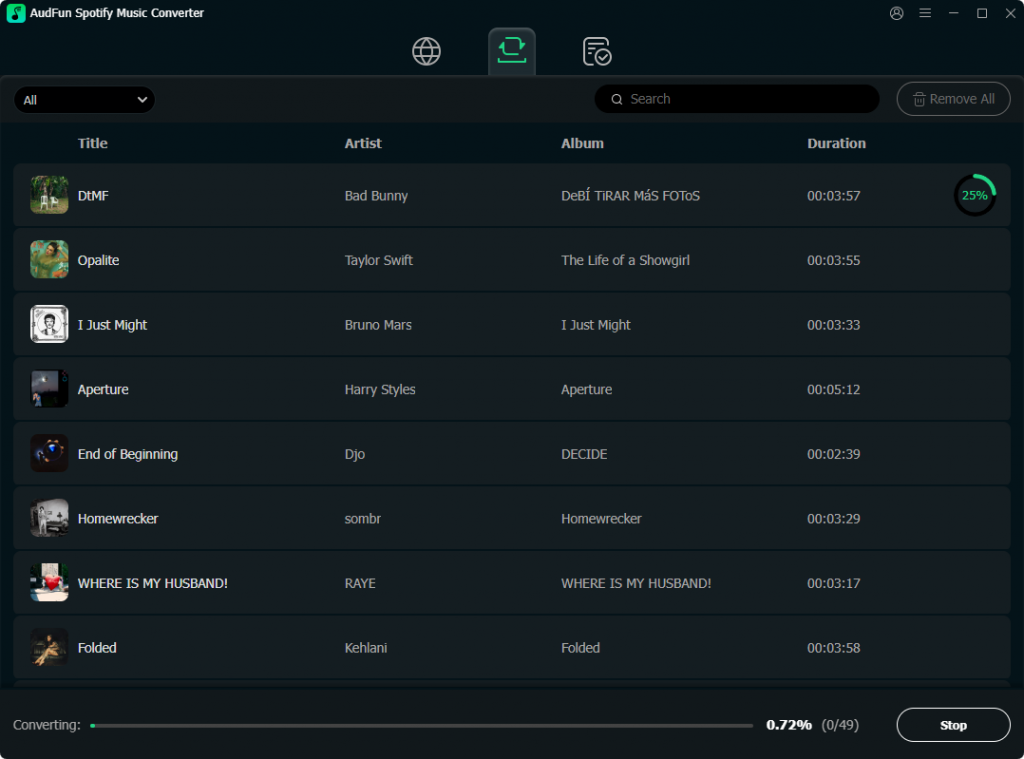Click the conversion progress bar

(420, 725)
